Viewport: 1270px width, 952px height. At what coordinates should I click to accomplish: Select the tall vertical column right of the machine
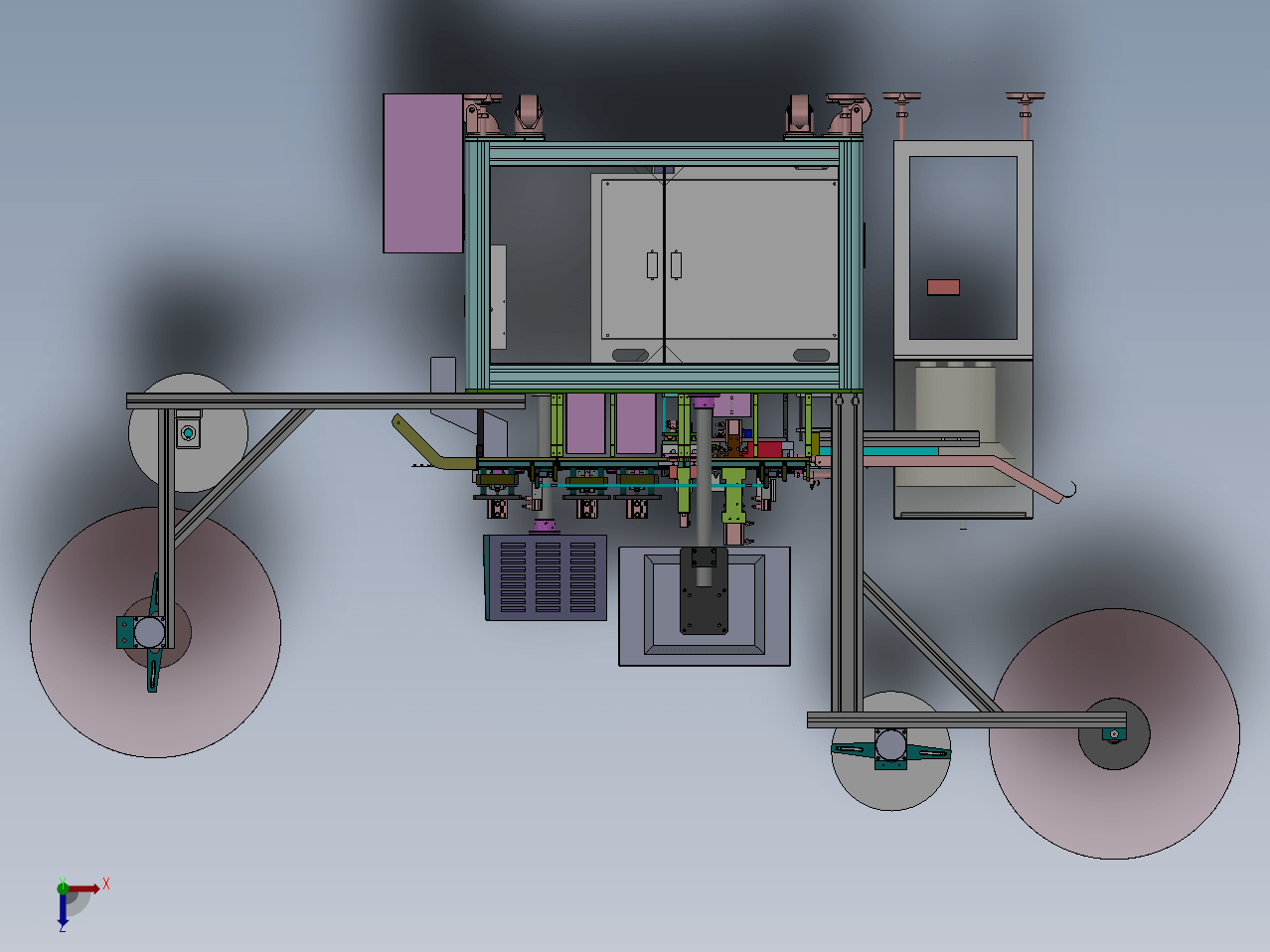(846, 553)
